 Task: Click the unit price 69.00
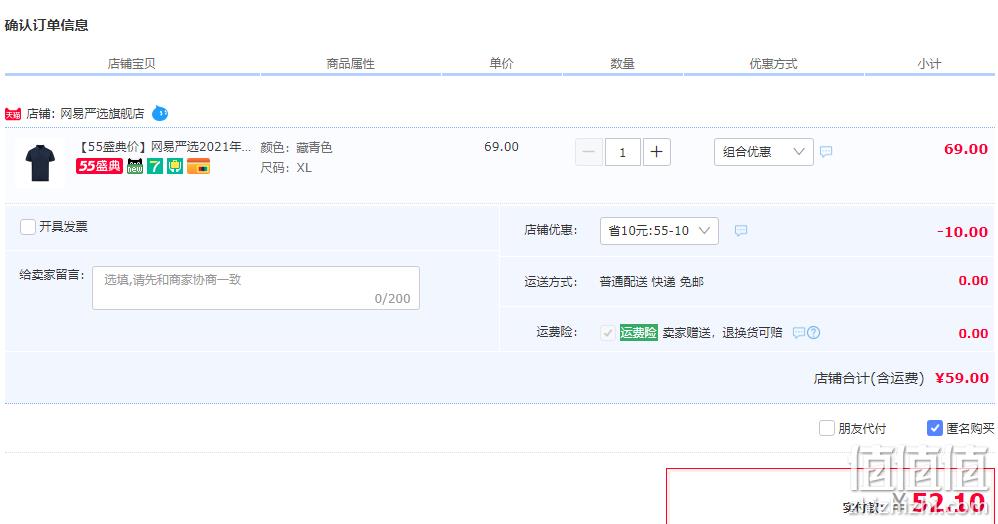point(502,146)
